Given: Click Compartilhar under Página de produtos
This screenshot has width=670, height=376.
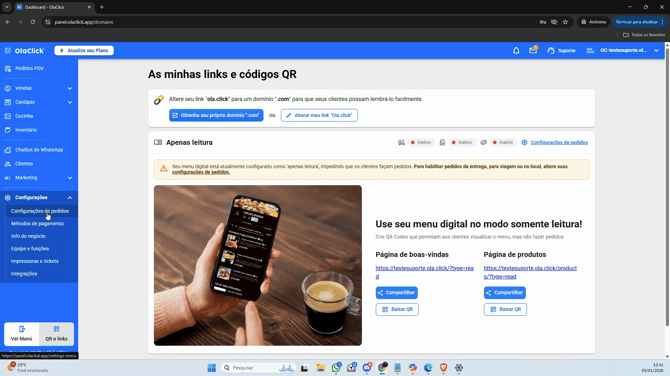Looking at the screenshot, I should click(505, 293).
